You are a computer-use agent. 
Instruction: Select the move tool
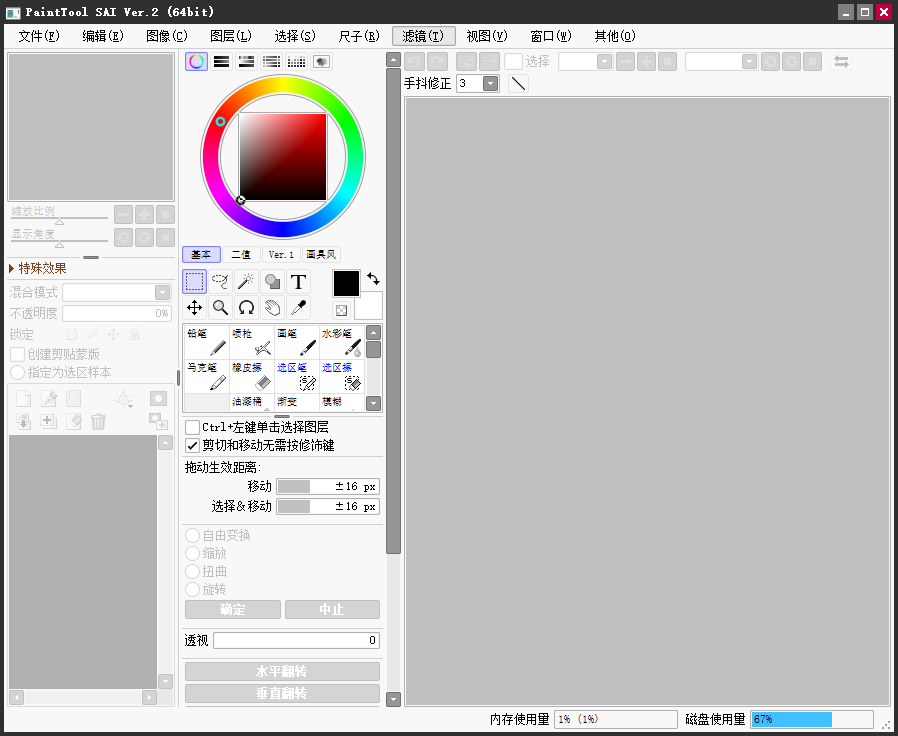(x=195, y=308)
